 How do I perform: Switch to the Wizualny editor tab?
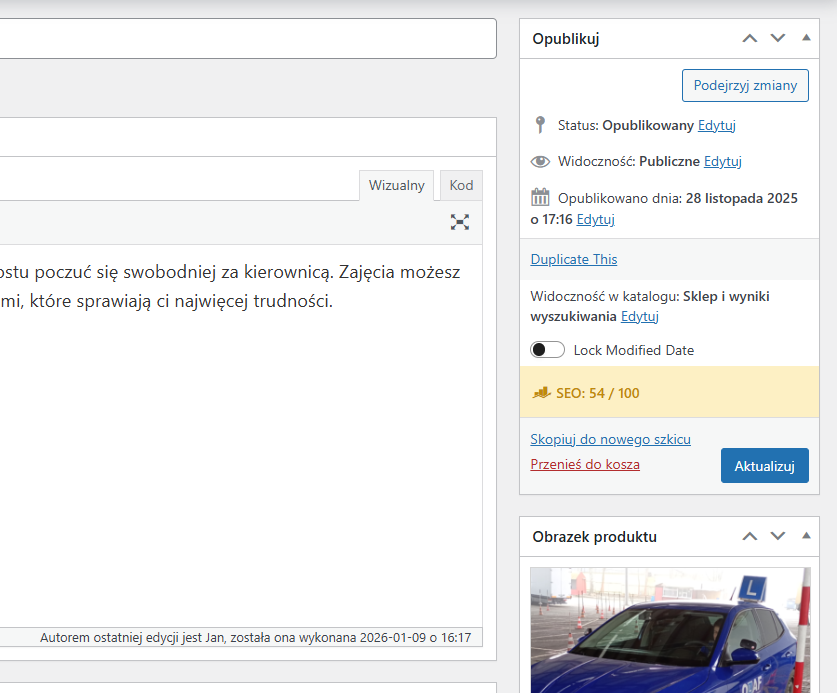[x=396, y=186]
